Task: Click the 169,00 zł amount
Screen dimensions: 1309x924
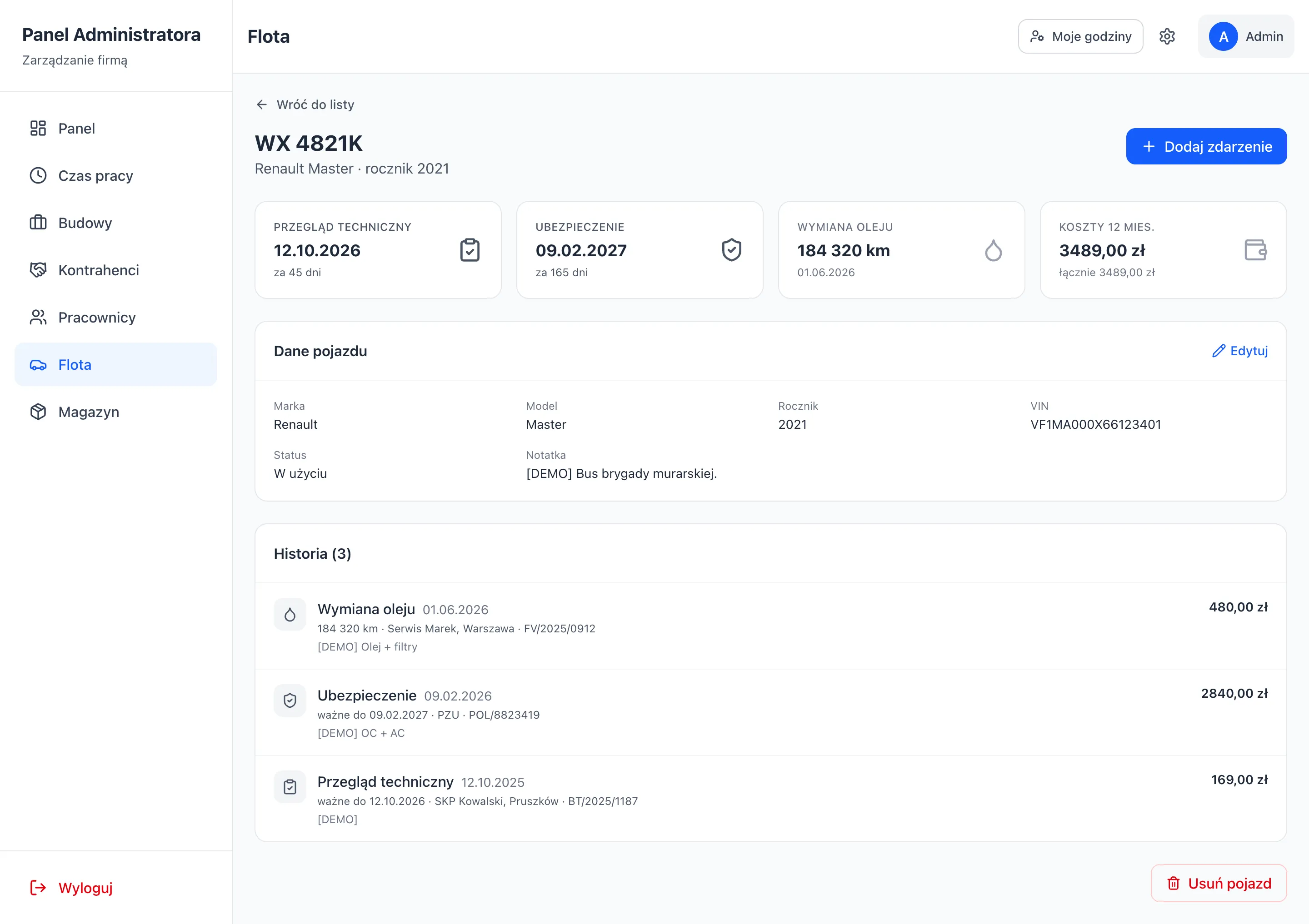Action: tap(1239, 780)
